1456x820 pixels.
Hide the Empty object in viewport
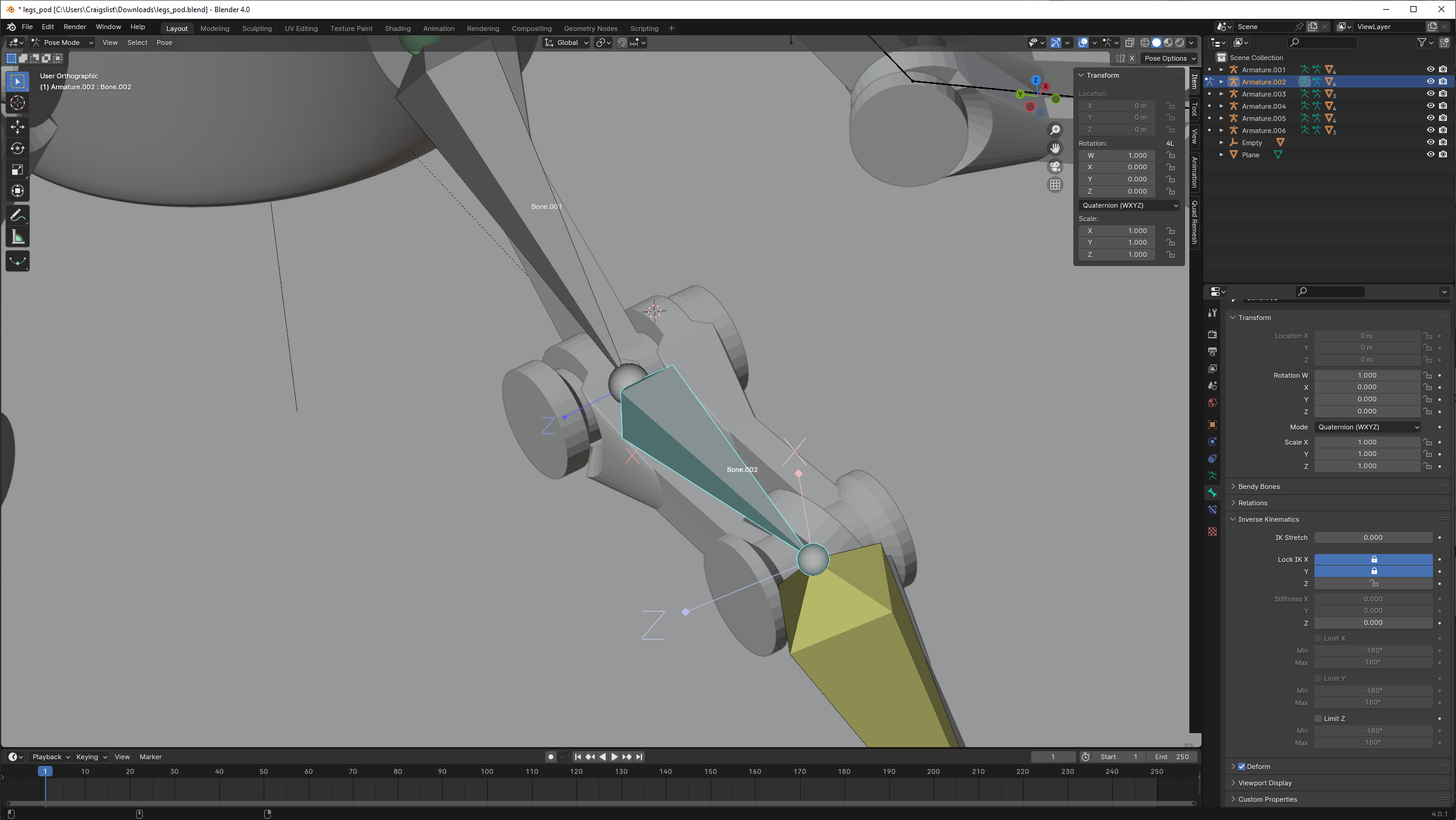coord(1430,142)
